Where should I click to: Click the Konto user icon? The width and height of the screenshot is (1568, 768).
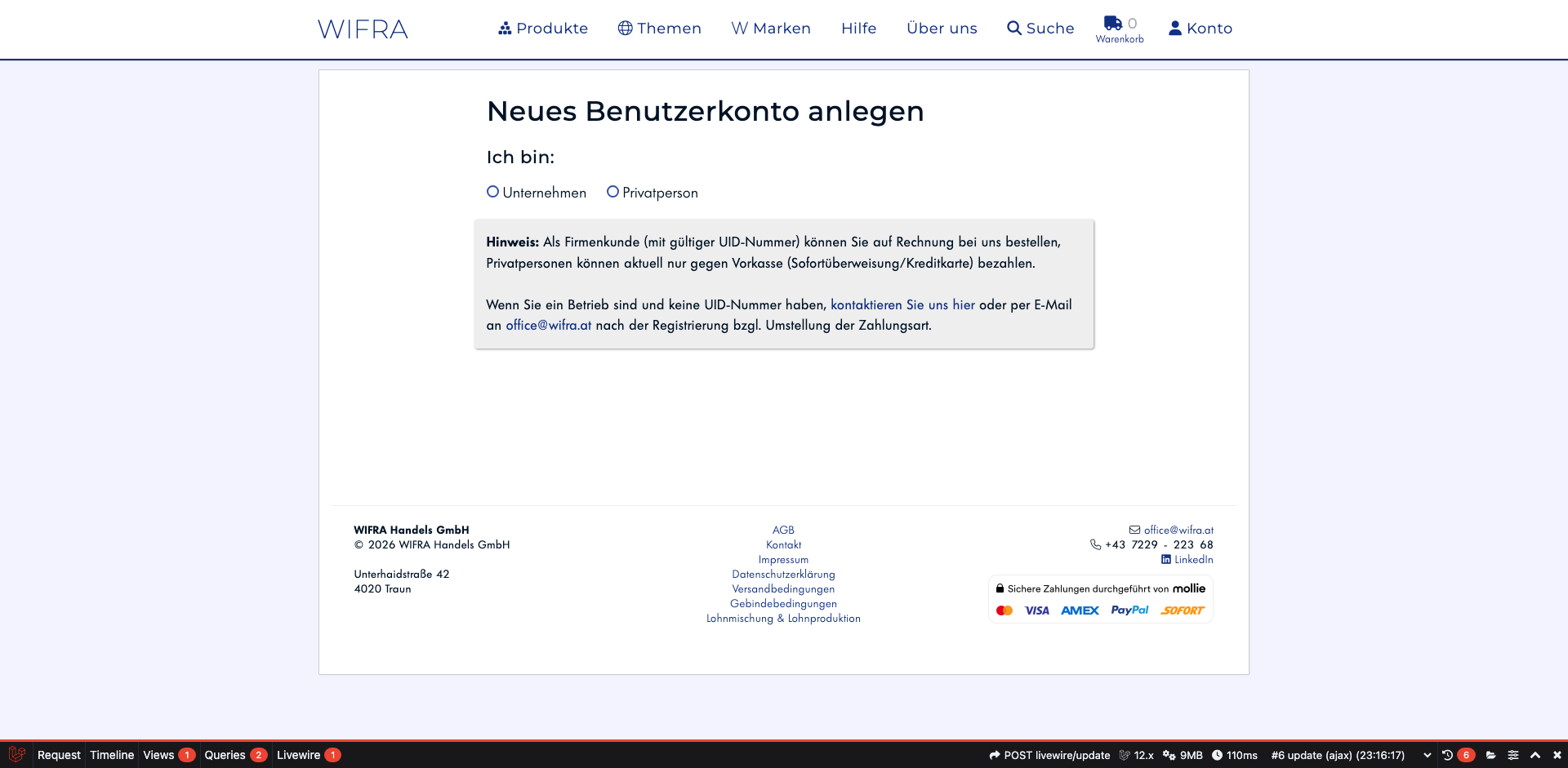tap(1175, 28)
